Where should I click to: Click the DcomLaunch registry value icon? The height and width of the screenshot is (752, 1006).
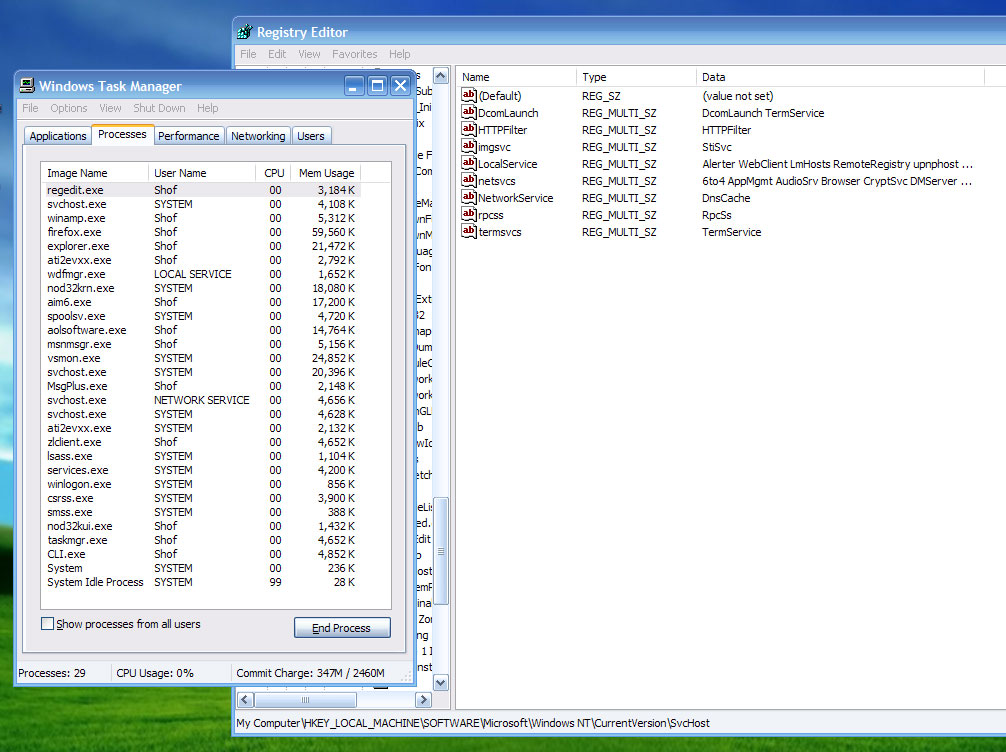[x=469, y=112]
